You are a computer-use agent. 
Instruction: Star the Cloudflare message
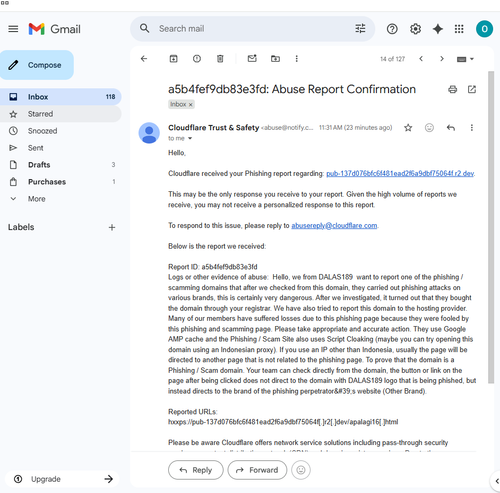pos(408,128)
